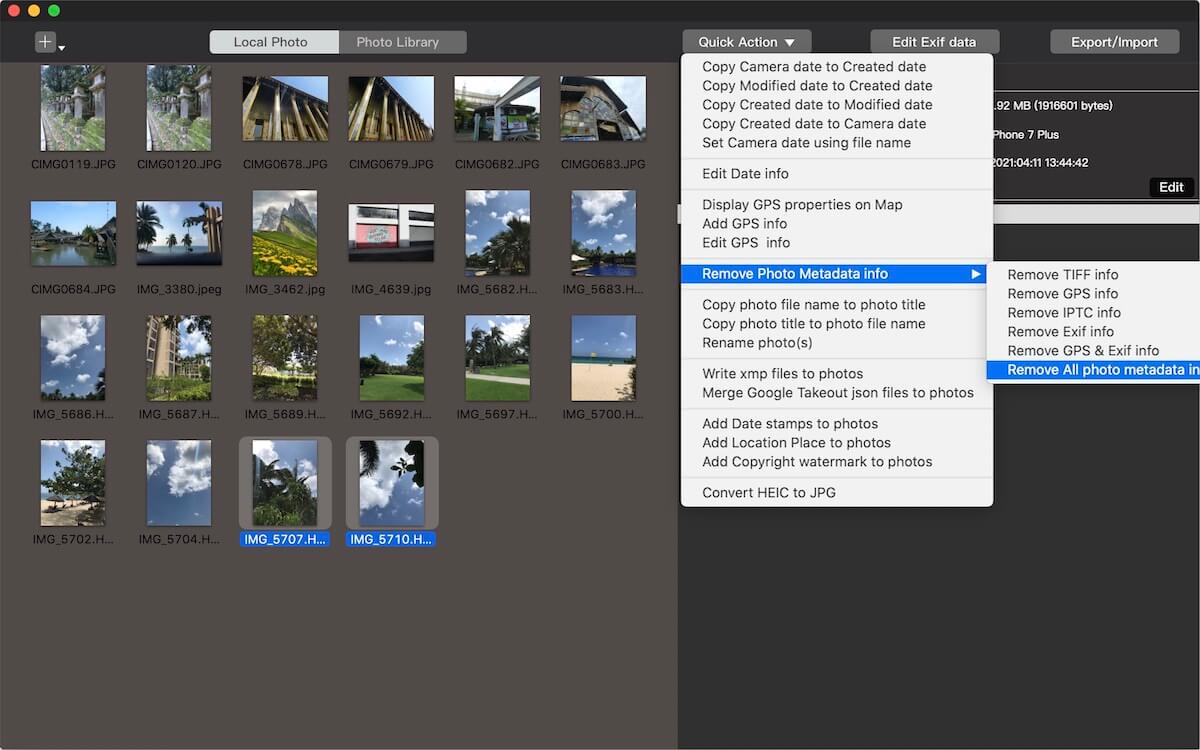Select the IMG_5697 thumbnail

point(497,358)
